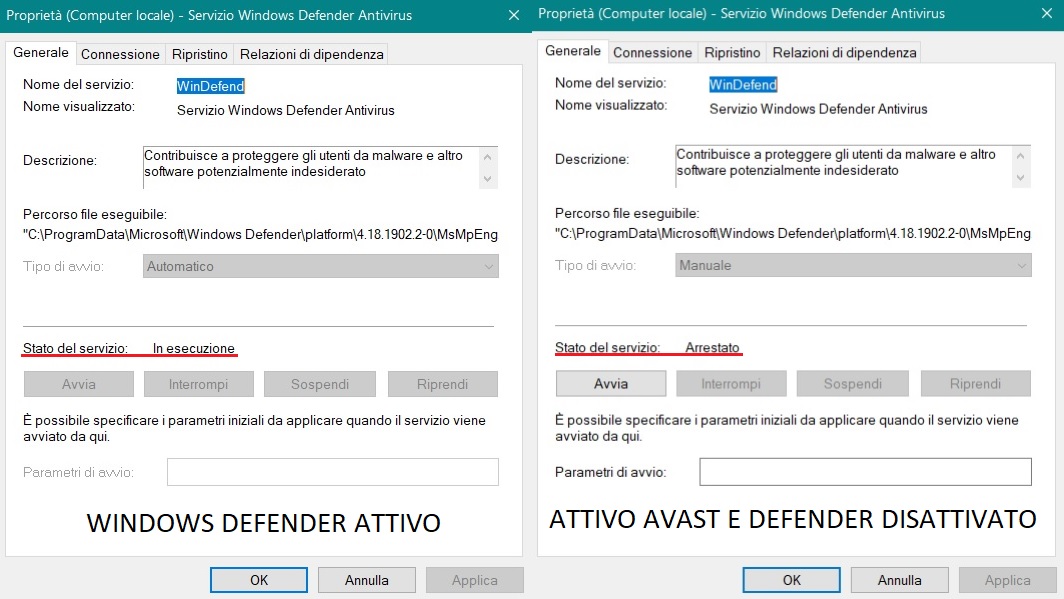This screenshot has width=1064, height=599.
Task: Click description scroll down arrow, left dialog
Action: pyautogui.click(x=487, y=178)
